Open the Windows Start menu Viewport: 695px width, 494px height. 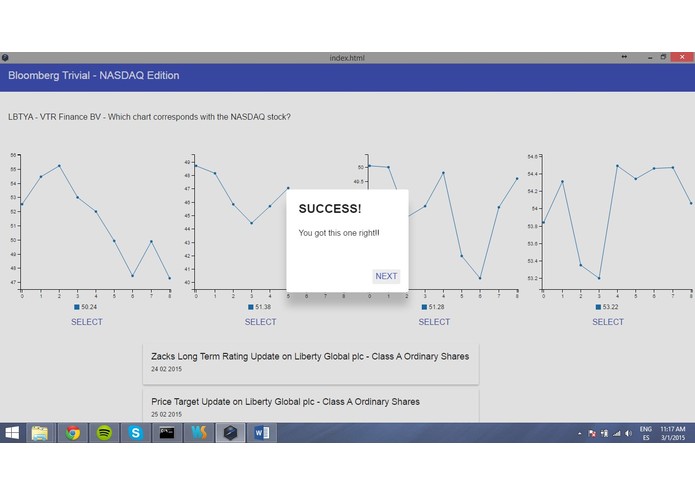12,433
